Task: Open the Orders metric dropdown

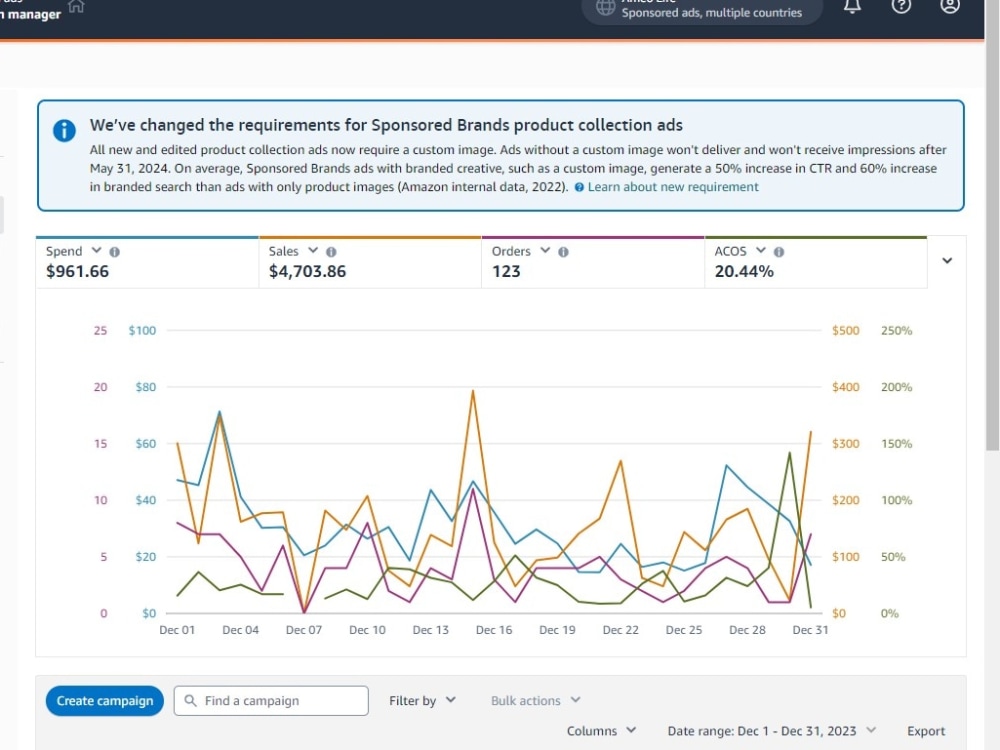Action: click(545, 251)
